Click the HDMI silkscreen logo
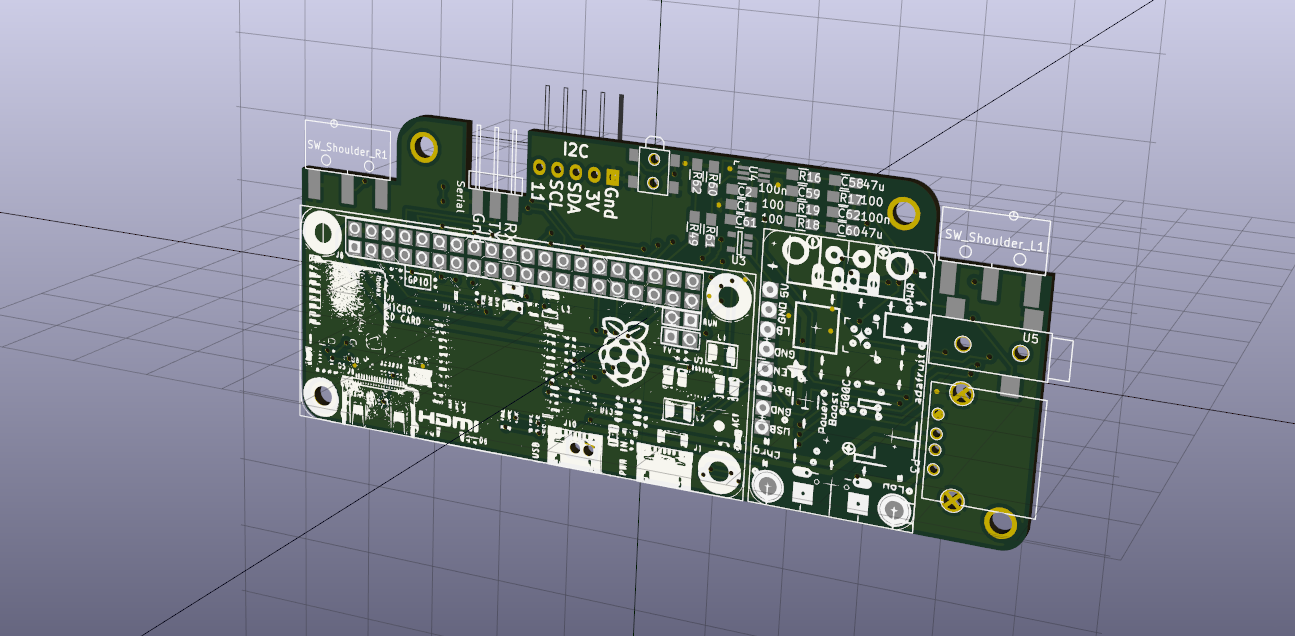 pyautogui.click(x=447, y=422)
